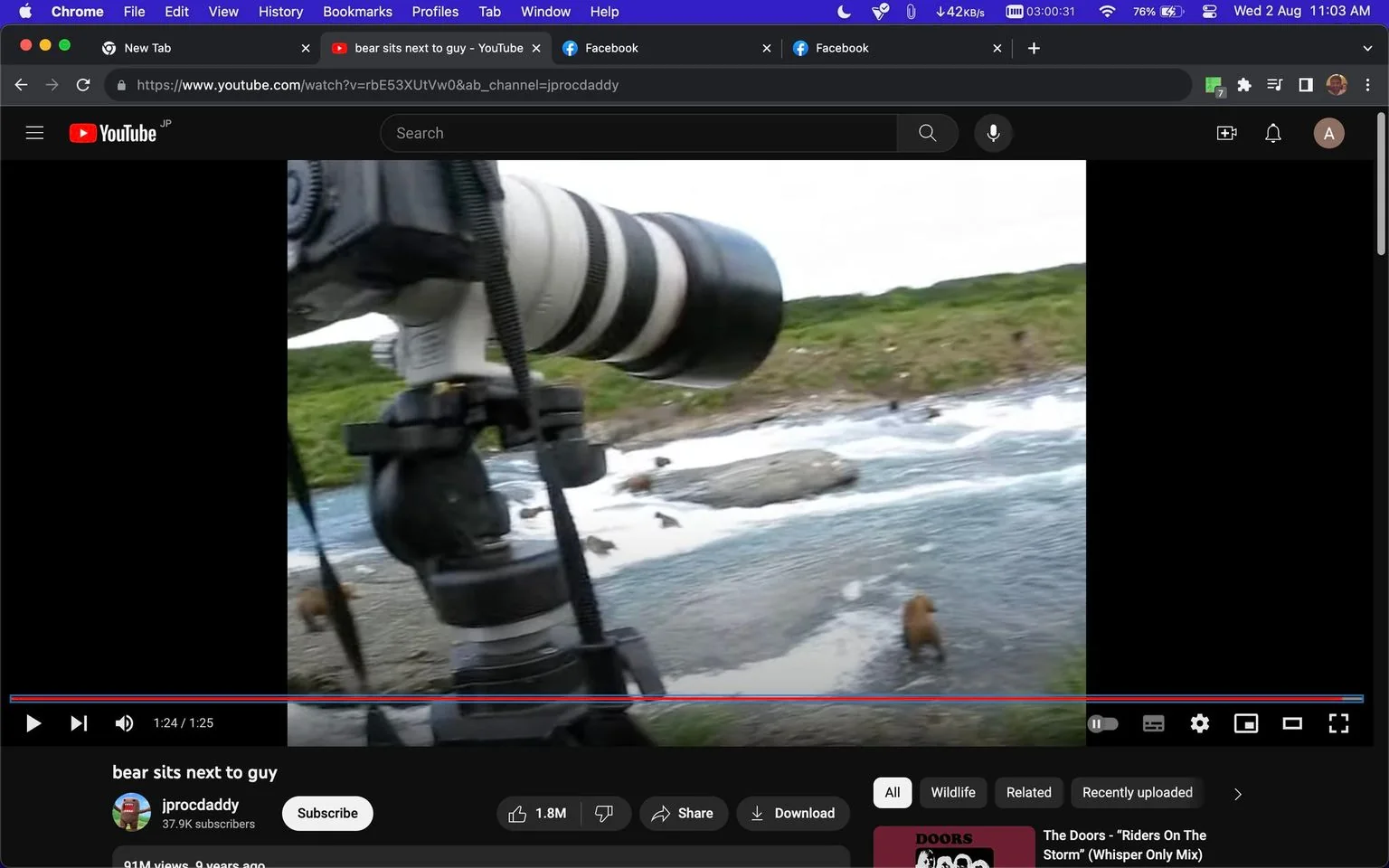Open the Bookmarks menu

(x=357, y=12)
